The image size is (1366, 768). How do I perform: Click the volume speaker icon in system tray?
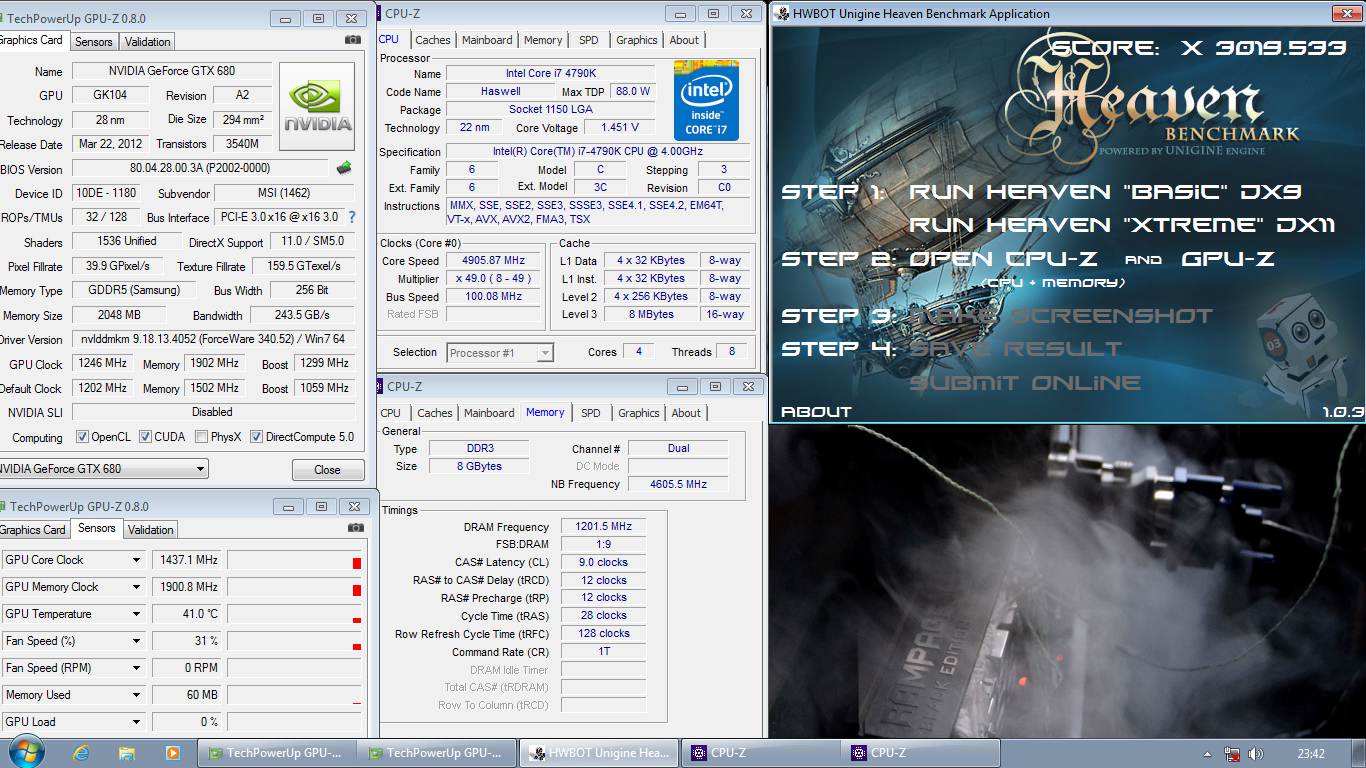(1256, 754)
